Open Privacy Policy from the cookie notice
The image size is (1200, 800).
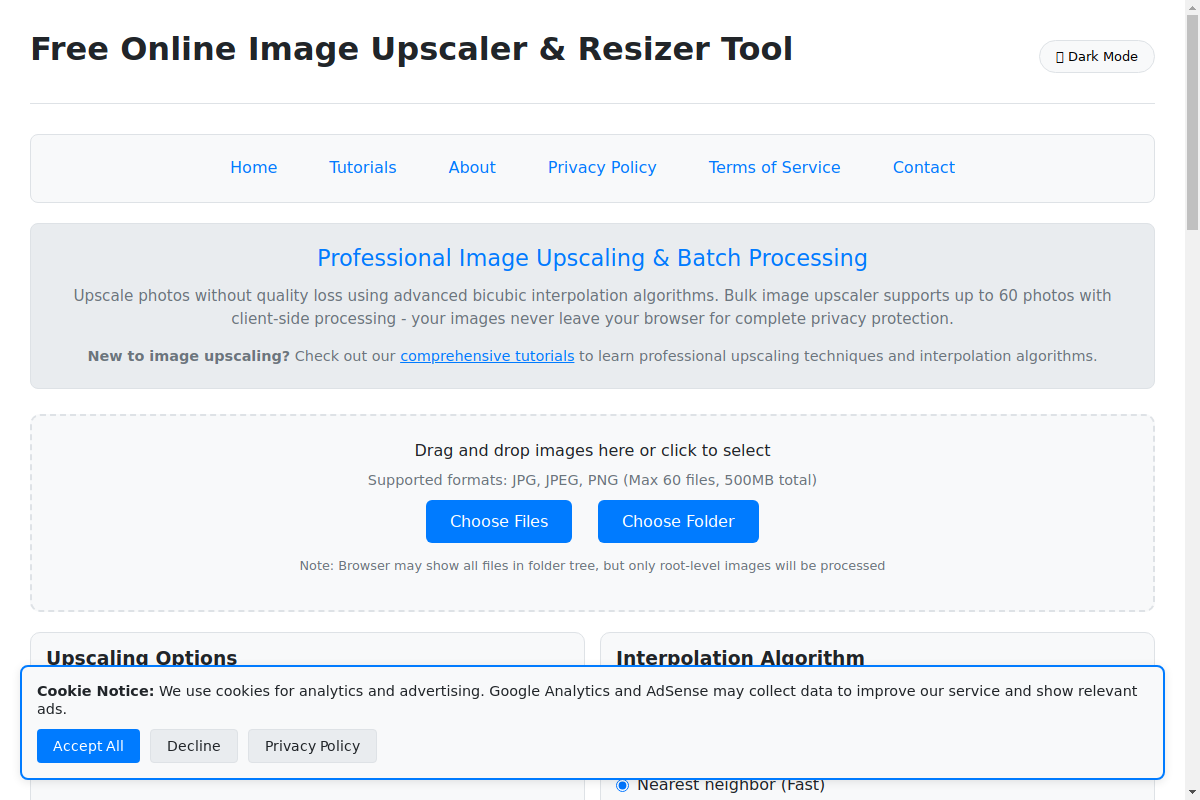coord(312,746)
